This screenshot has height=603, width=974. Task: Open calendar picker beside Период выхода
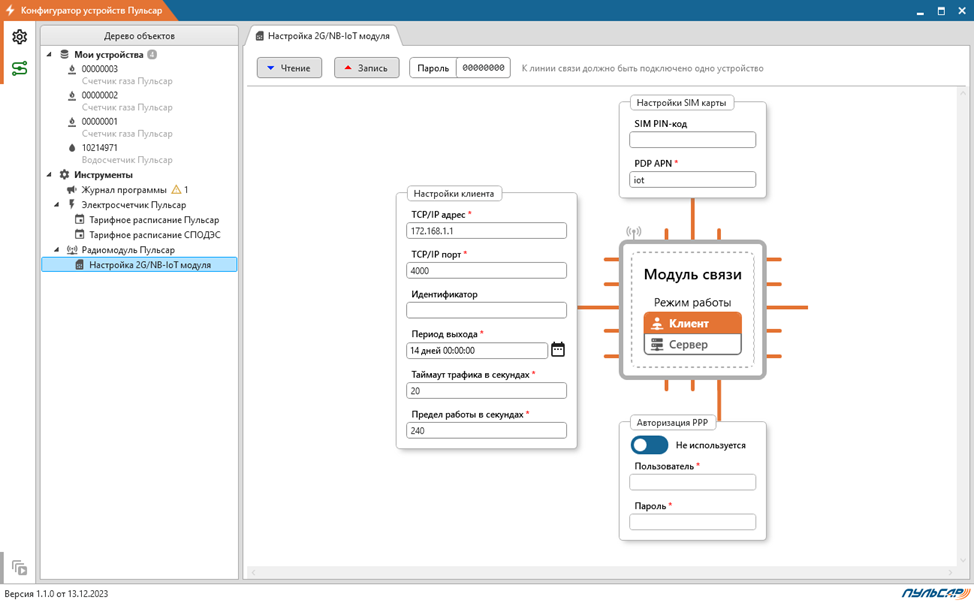pyautogui.click(x=558, y=350)
